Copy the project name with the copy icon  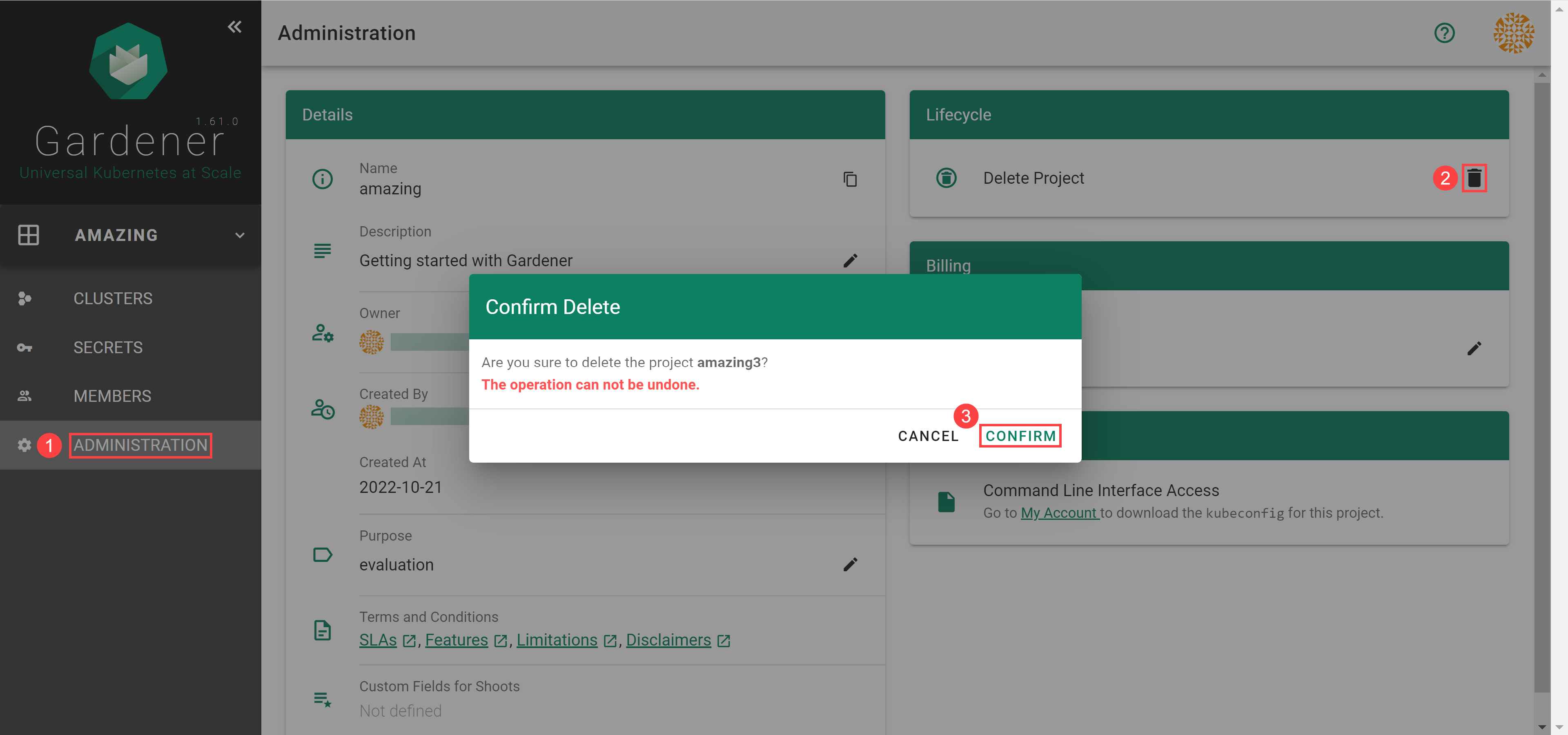click(850, 179)
